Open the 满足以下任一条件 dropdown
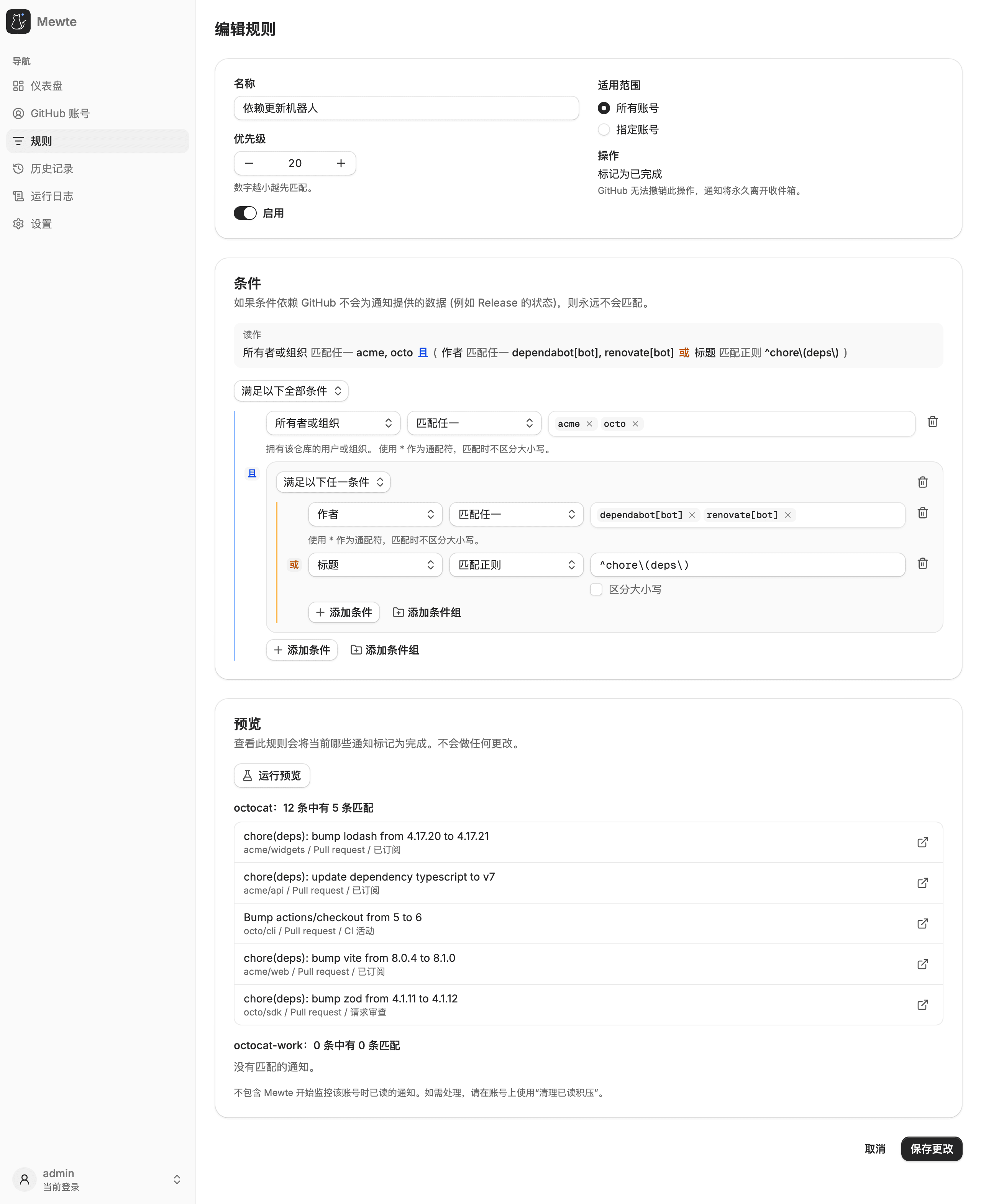 333,482
